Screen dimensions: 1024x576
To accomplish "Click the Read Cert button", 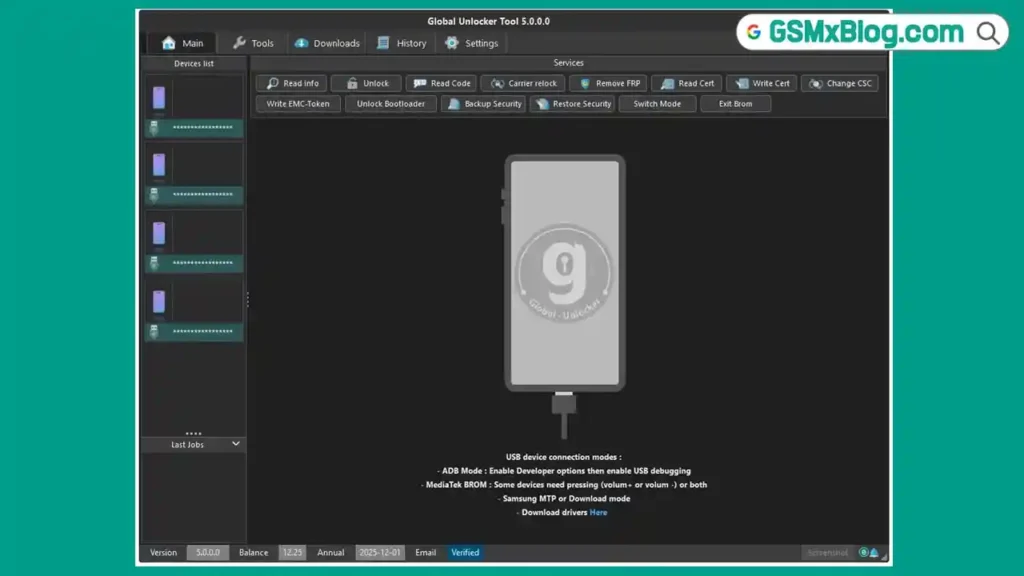I will coord(686,84).
